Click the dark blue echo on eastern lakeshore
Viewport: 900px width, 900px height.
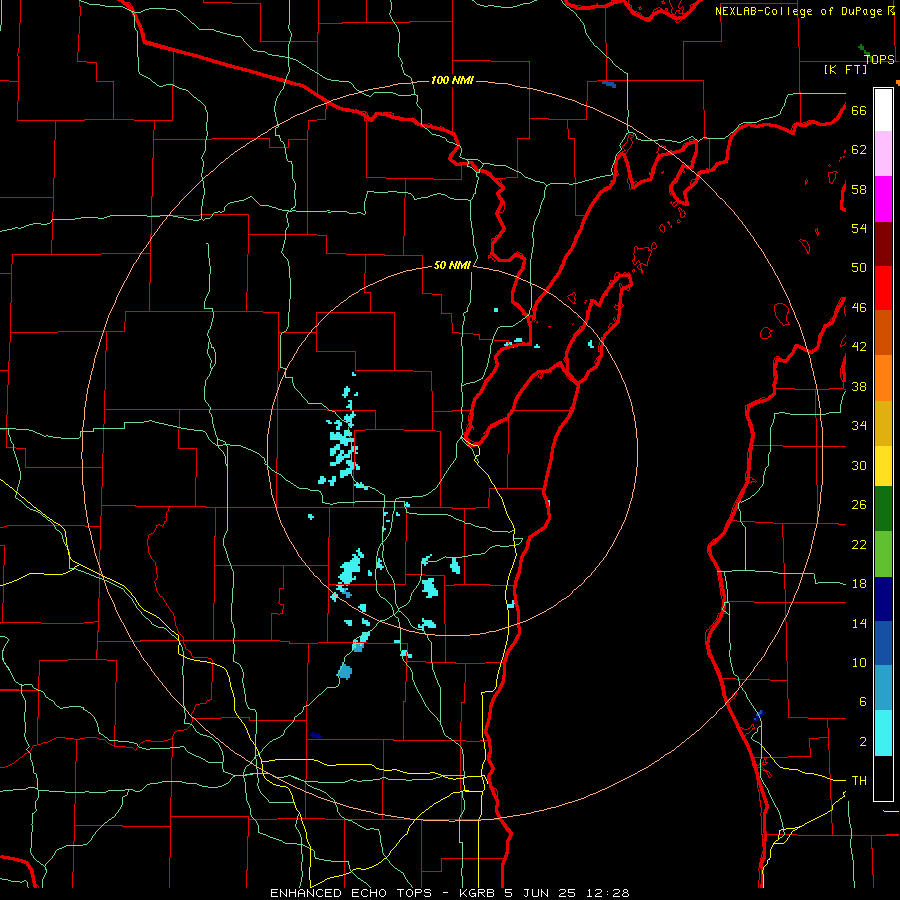[x=759, y=715]
